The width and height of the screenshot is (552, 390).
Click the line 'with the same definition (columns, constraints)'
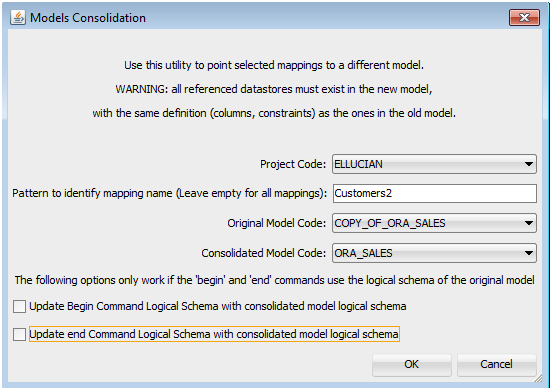[x=274, y=113]
